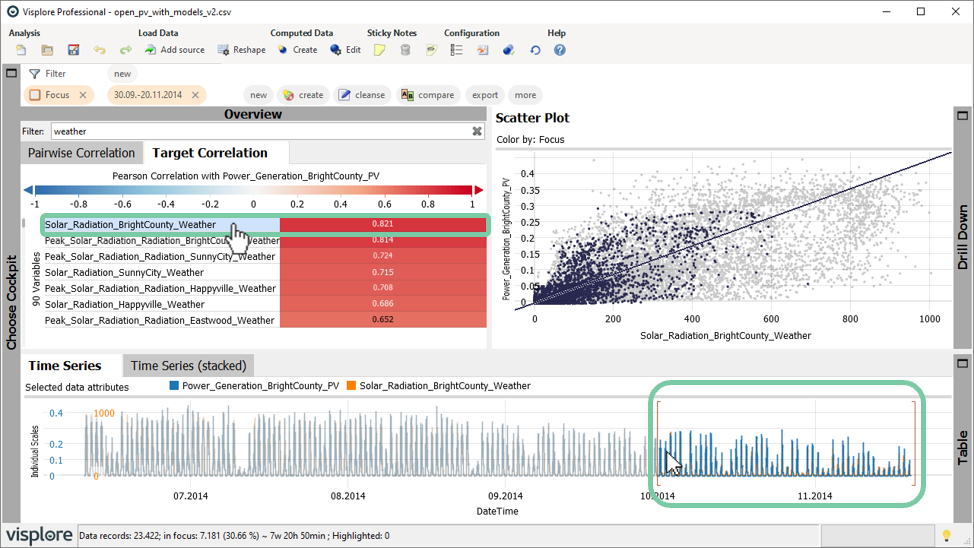The image size is (974, 548).
Task: Remove the 30.09.-20.11.2014 date filter
Action: point(195,95)
